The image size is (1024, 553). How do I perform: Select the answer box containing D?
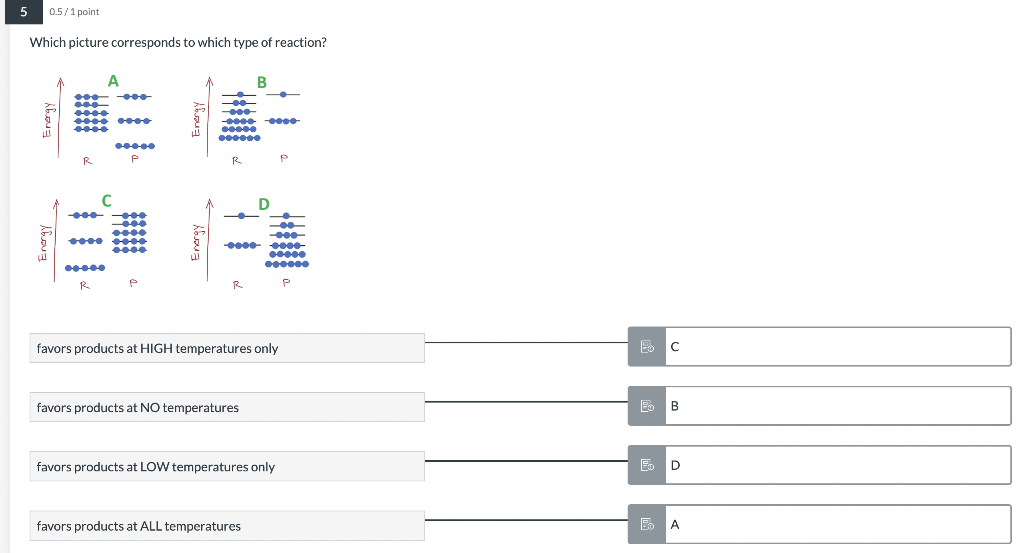(x=837, y=465)
